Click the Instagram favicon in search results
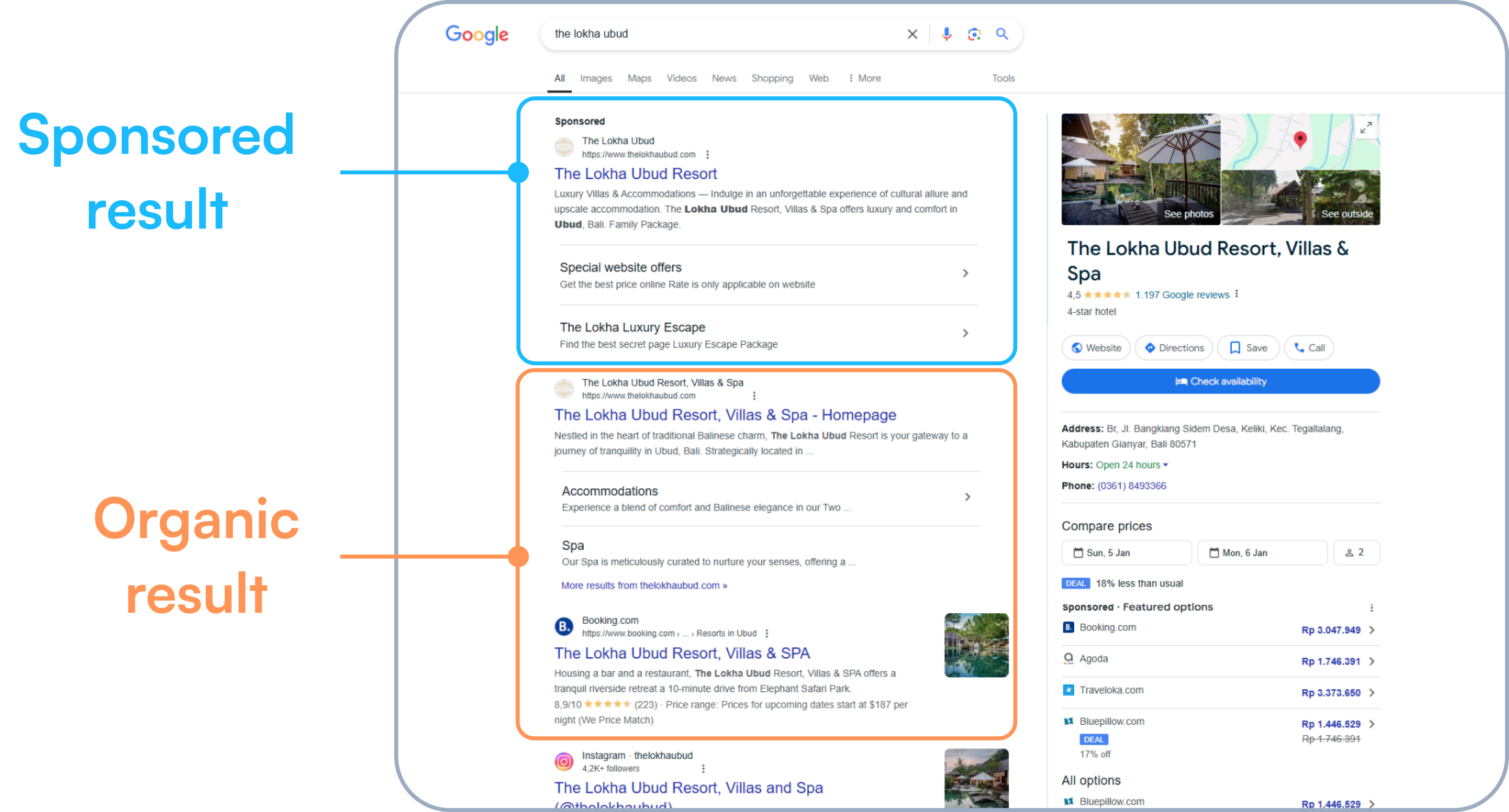 tap(564, 761)
